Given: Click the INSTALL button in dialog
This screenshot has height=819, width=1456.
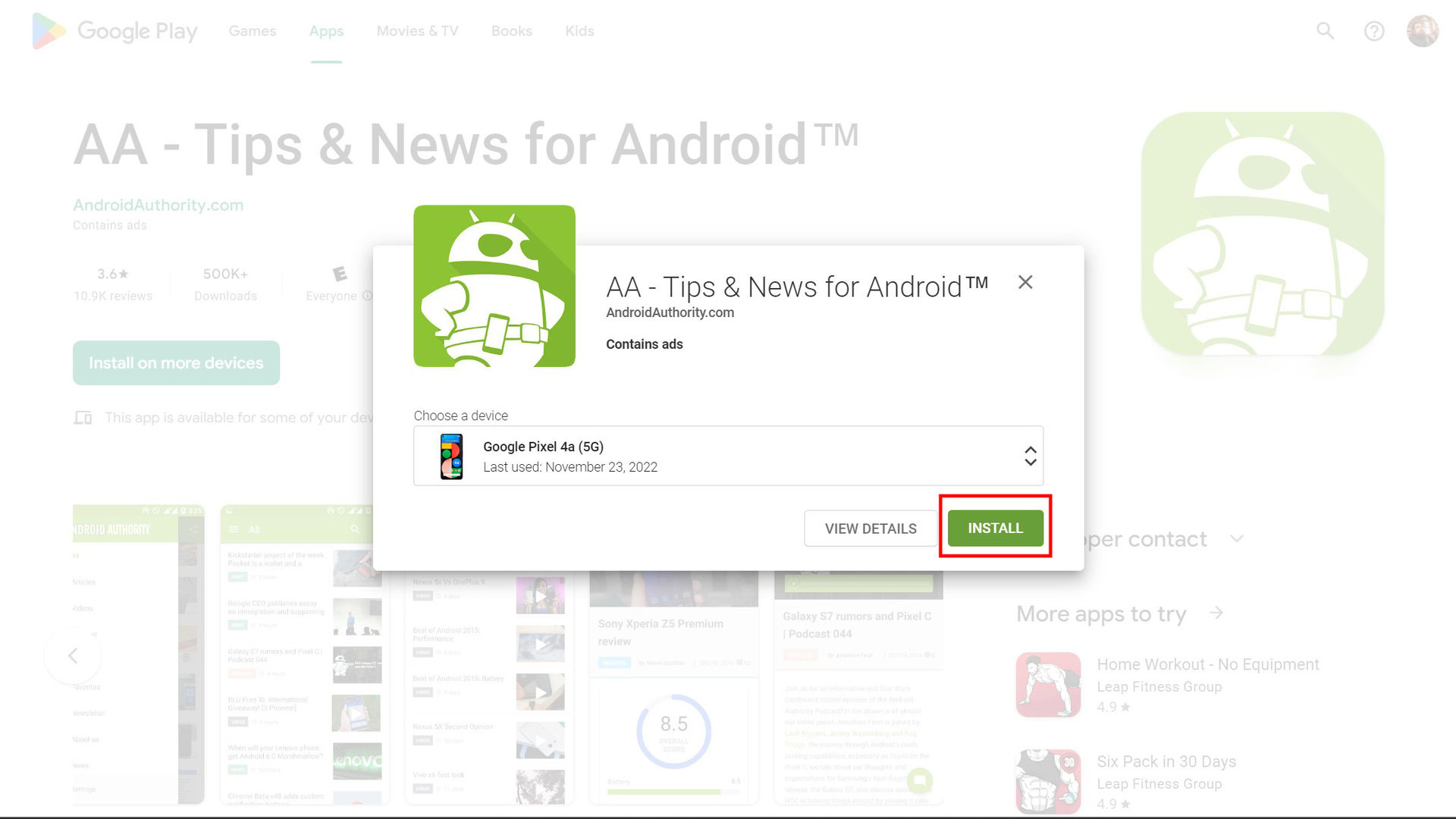Looking at the screenshot, I should [996, 528].
